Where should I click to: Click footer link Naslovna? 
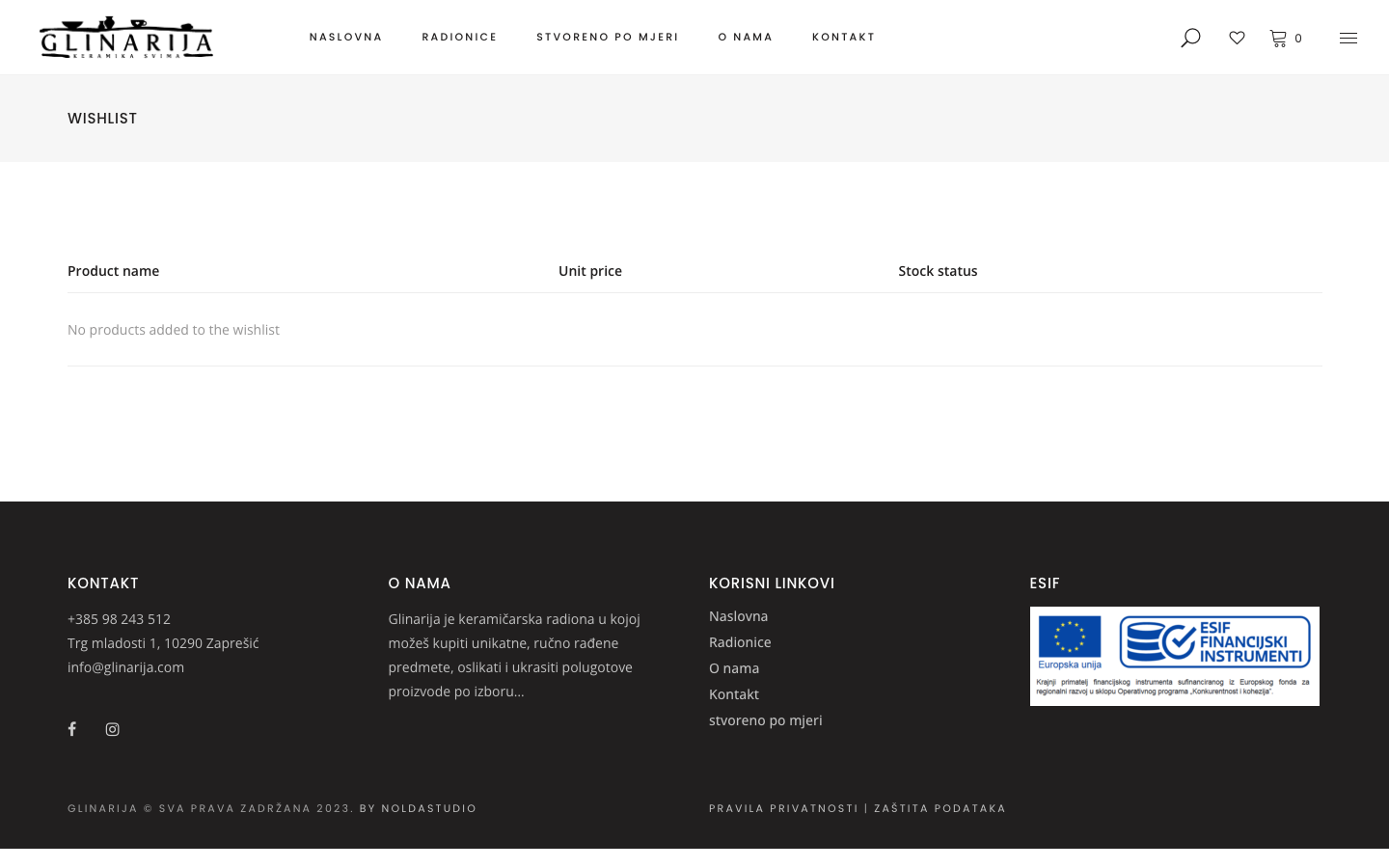[738, 616]
